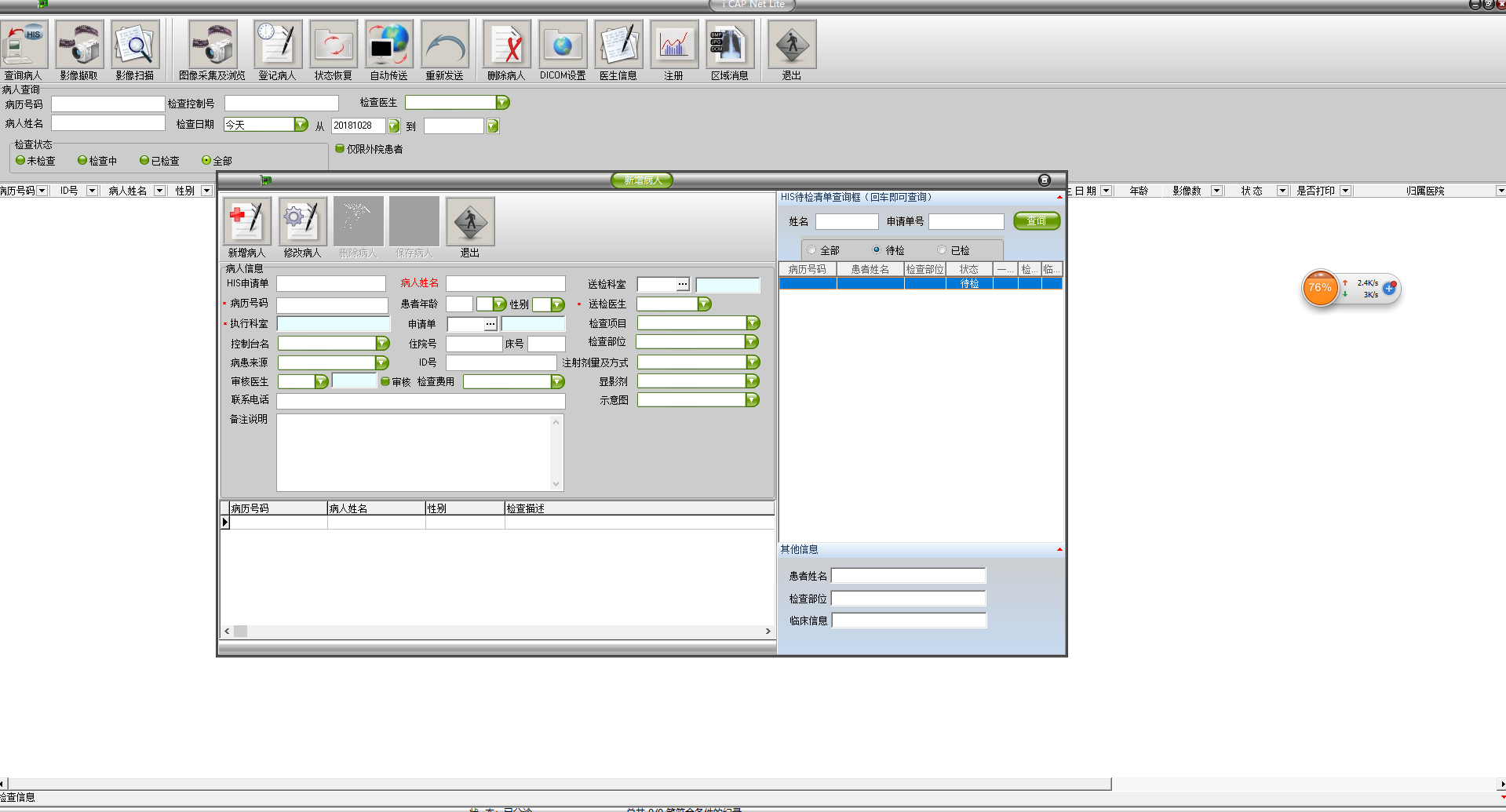
Task: Expand the 控制台名 dropdown
Action: (382, 344)
